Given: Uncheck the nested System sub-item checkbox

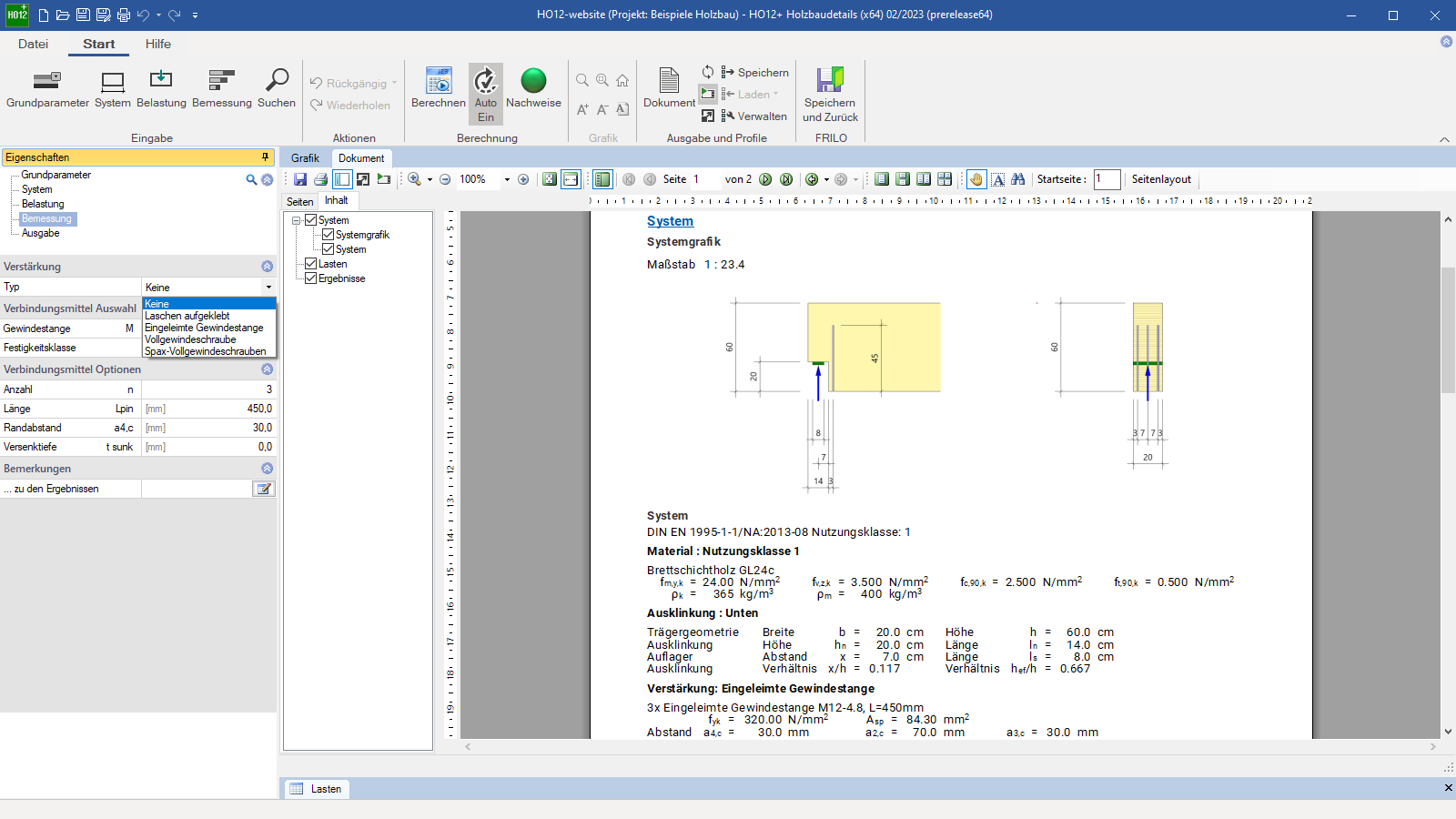Looking at the screenshot, I should pos(329,249).
